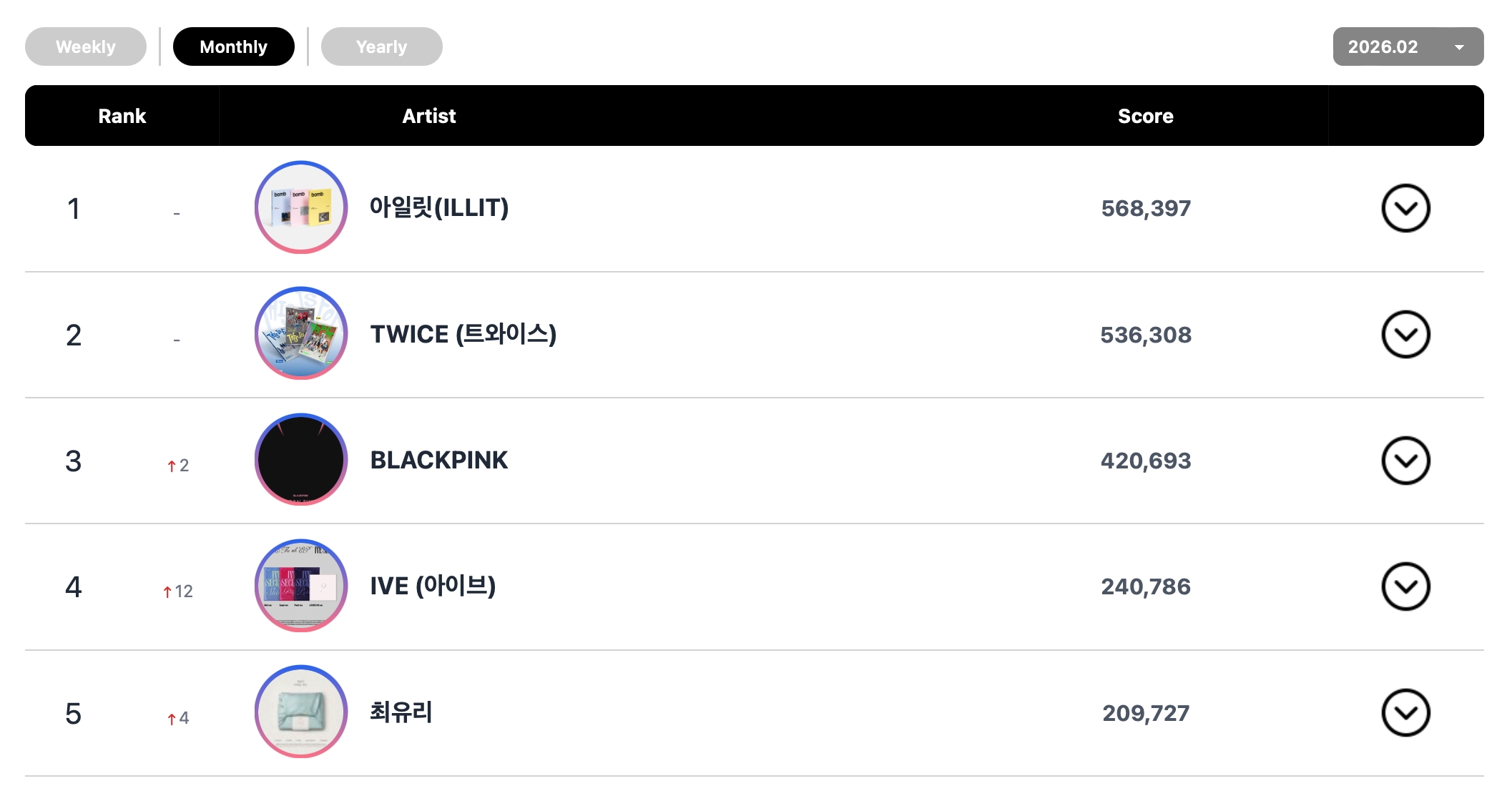The height and width of the screenshot is (786, 1512).
Task: Open the TWICE (트와이스) artist link
Action: (463, 334)
